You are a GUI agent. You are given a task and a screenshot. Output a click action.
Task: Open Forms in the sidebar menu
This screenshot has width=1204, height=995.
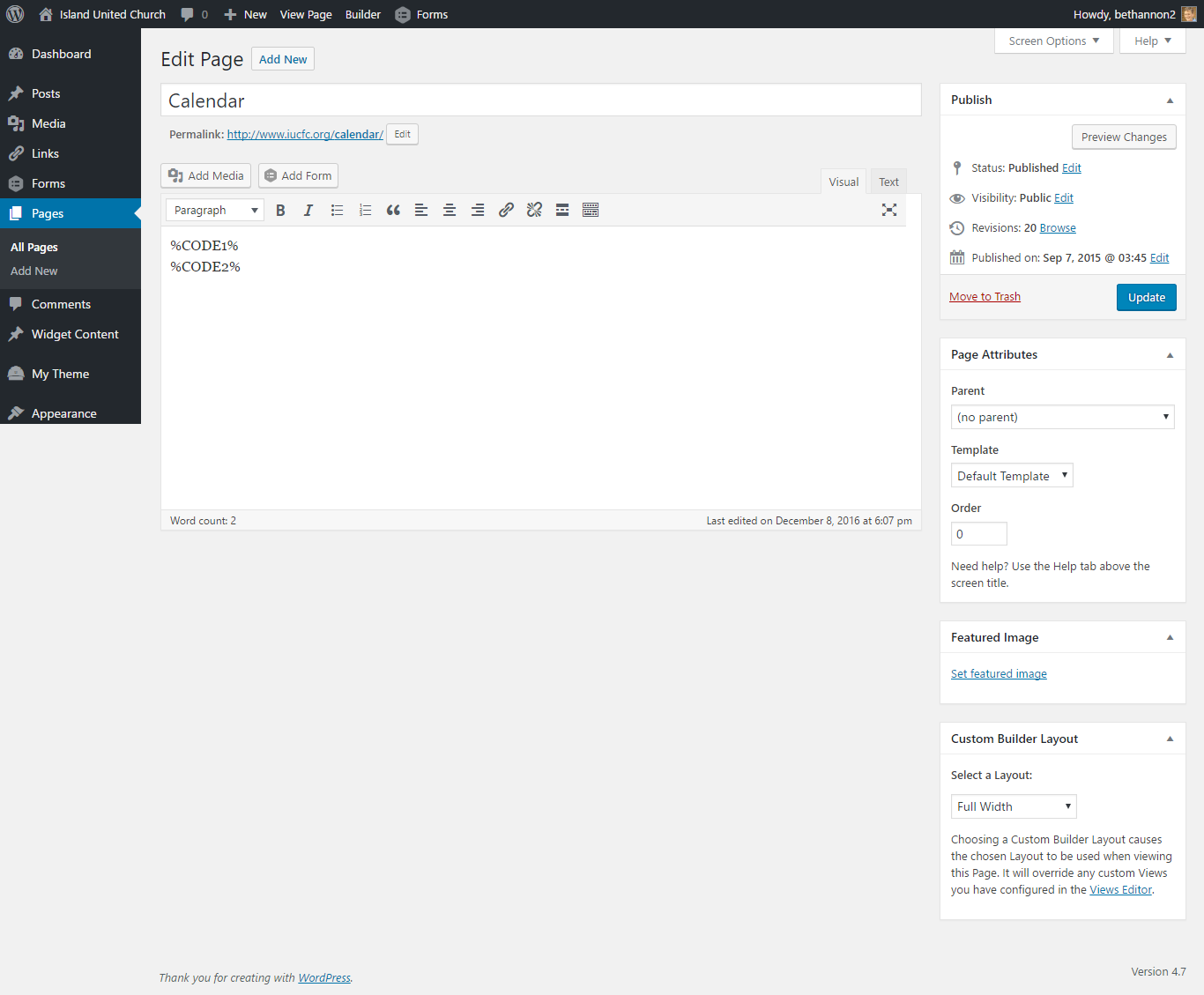71,183
